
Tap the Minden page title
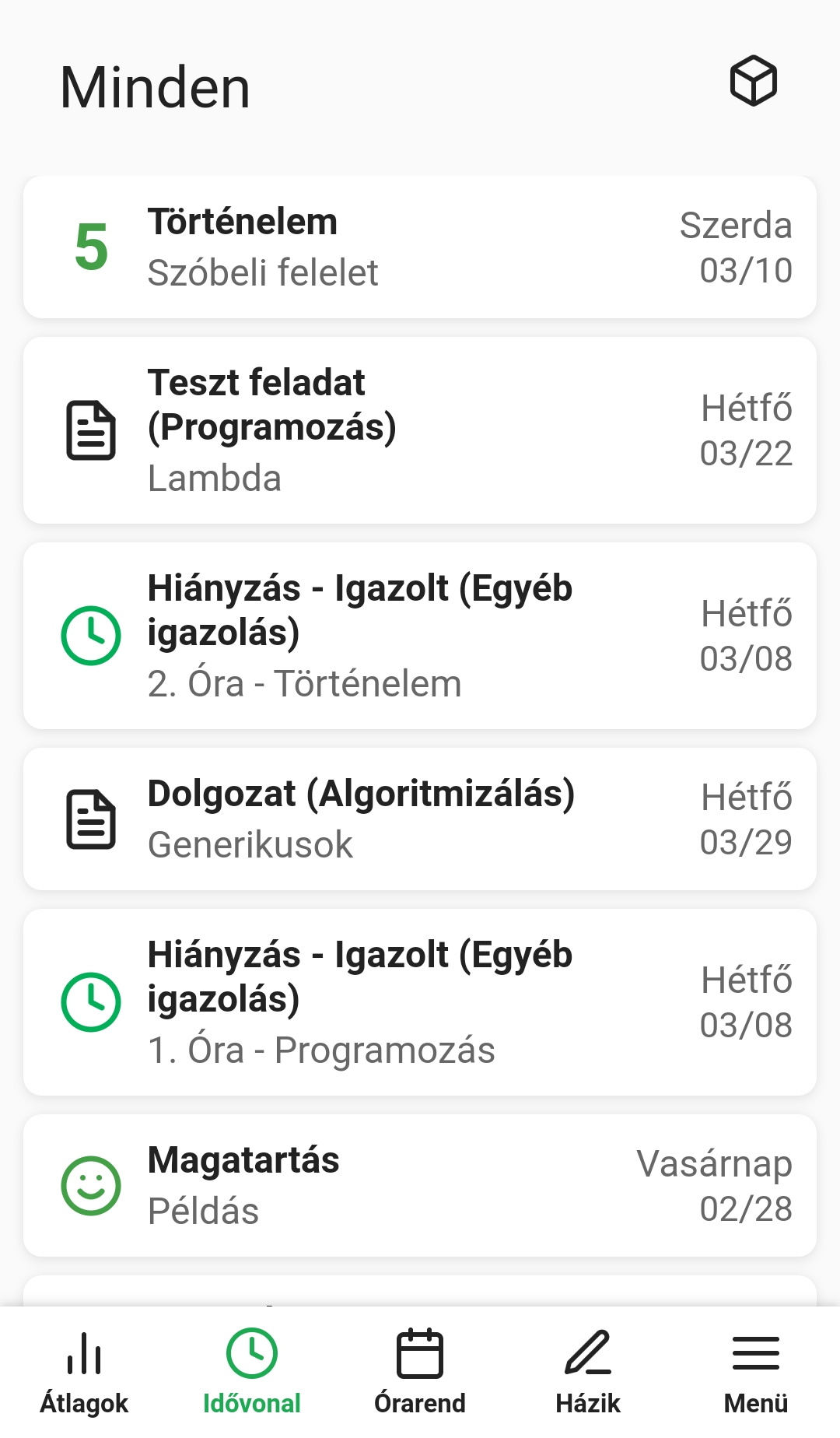[x=156, y=87]
